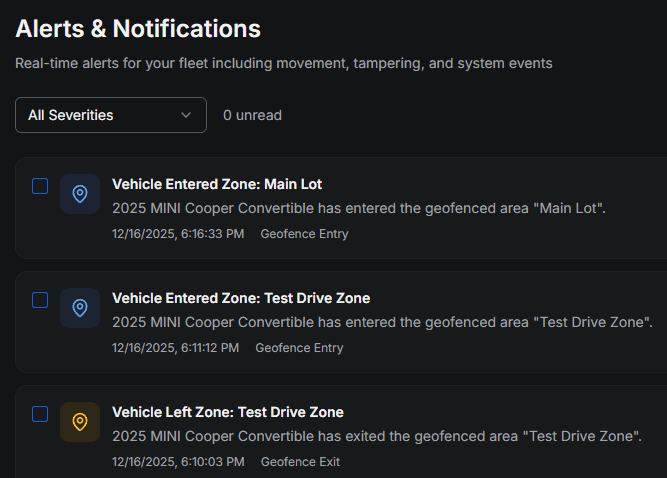Screen dimensions: 667x478
Task: Click the Main Lot alert description text
Action: pyautogui.click(x=359, y=209)
